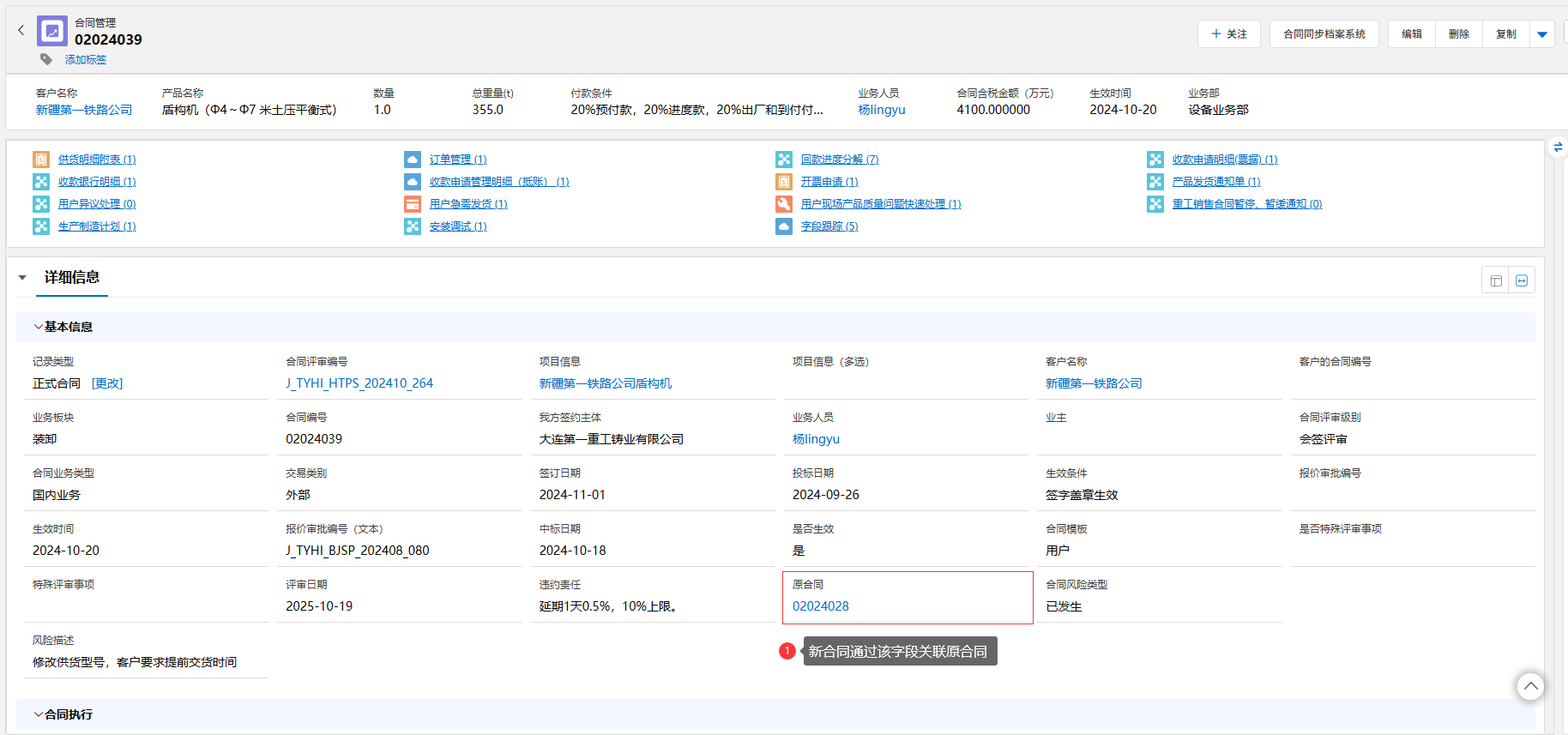Click the scroll-to-top arrow button
Image resolution: width=1568 pixels, height=735 pixels.
coord(1530,686)
